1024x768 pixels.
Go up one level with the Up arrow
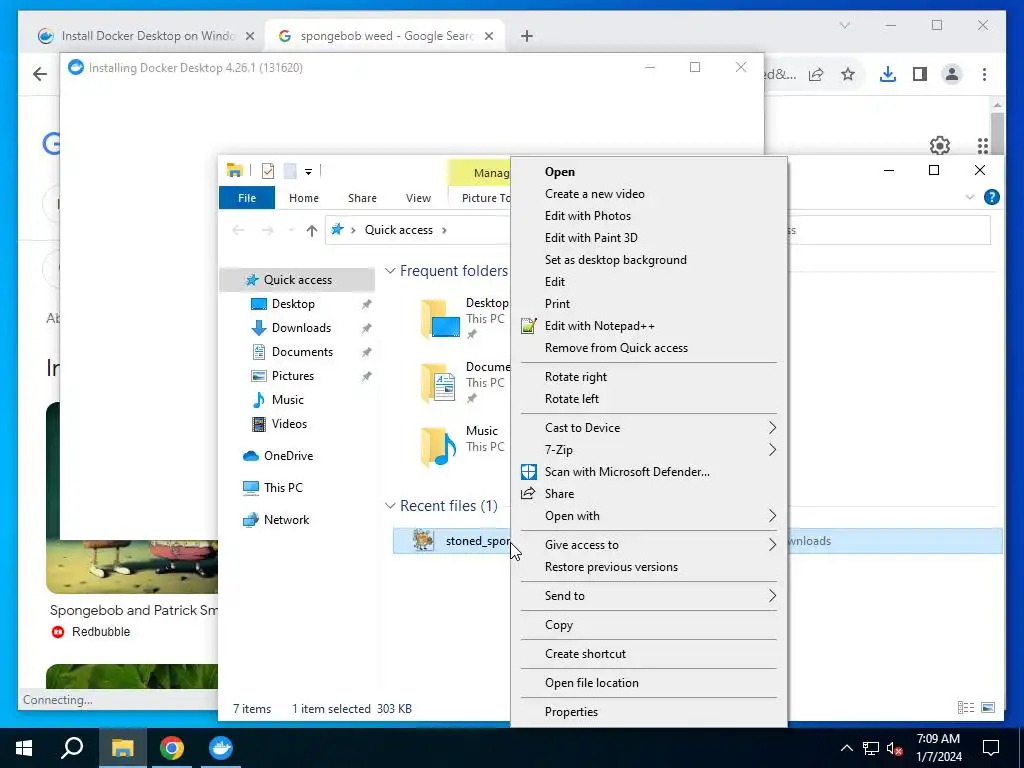(312, 230)
